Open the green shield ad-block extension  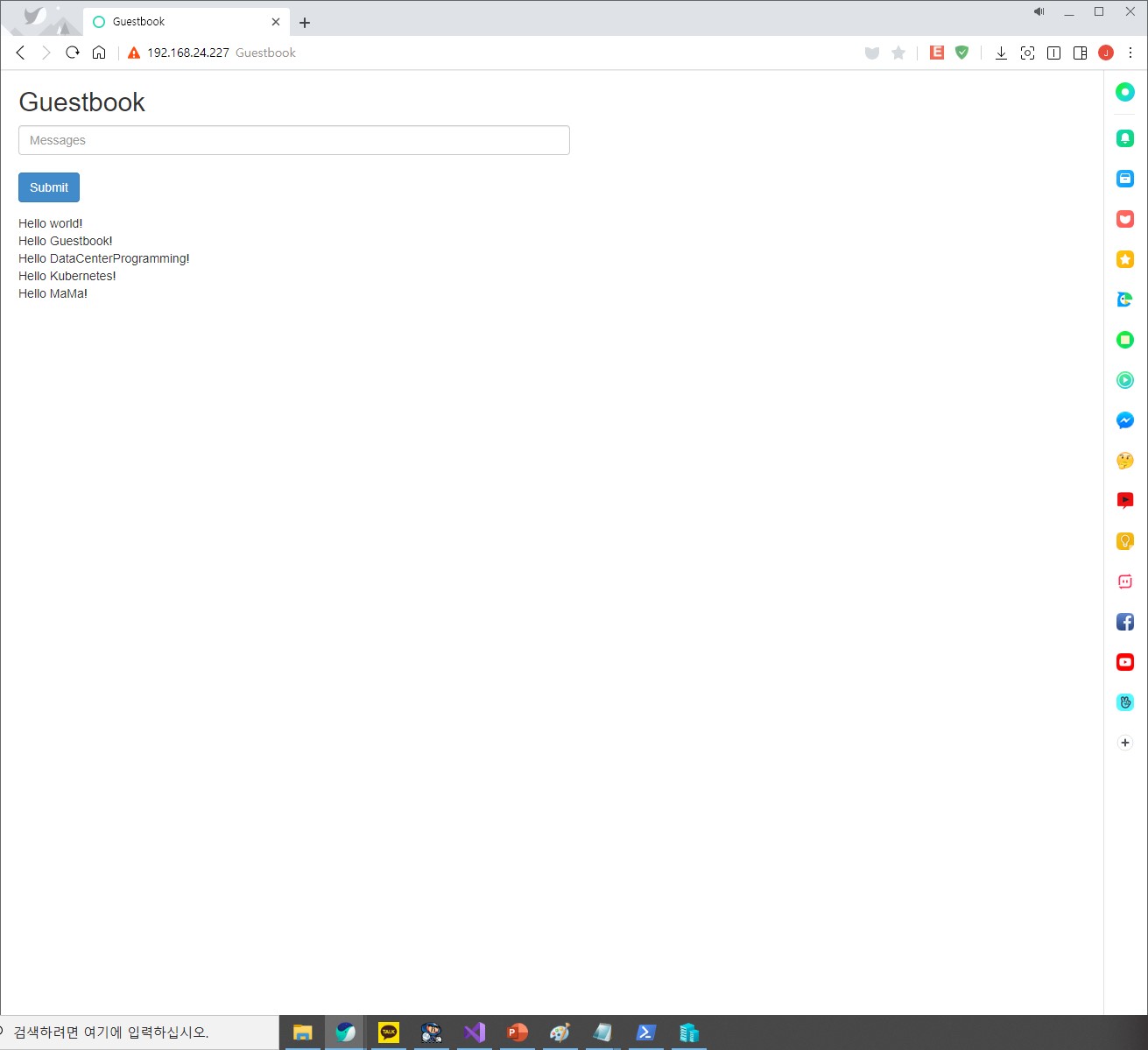962,53
